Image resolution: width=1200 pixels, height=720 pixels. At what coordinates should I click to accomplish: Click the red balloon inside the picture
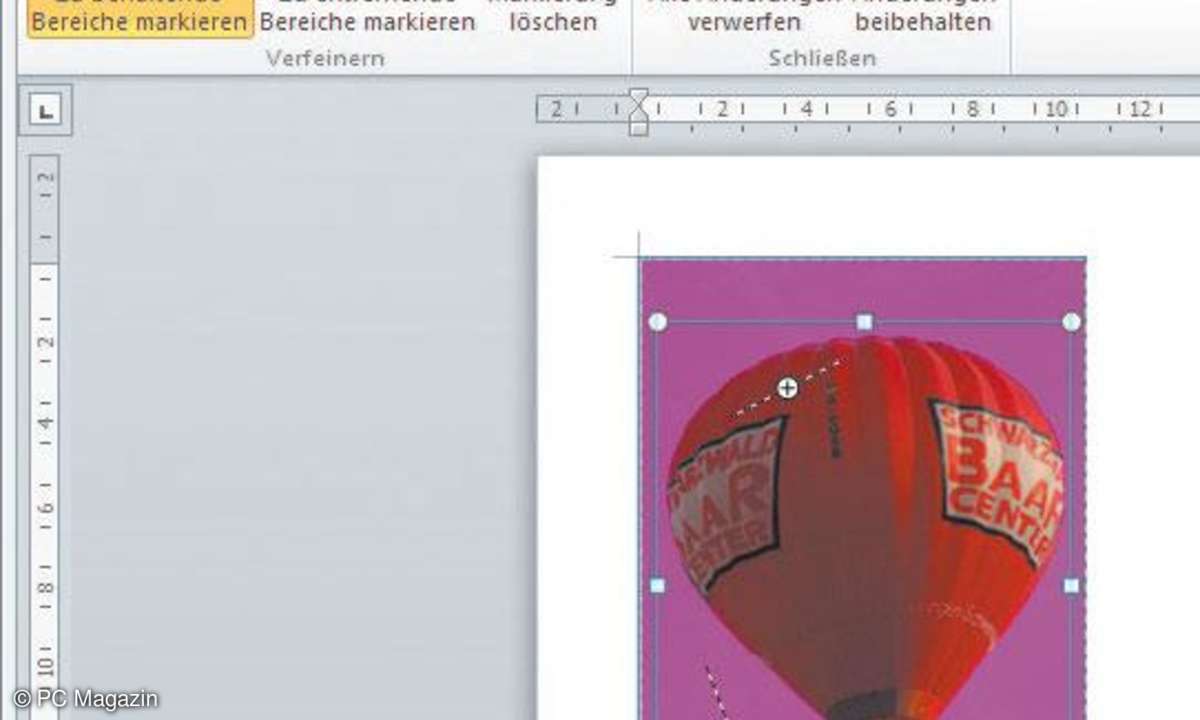[865, 530]
